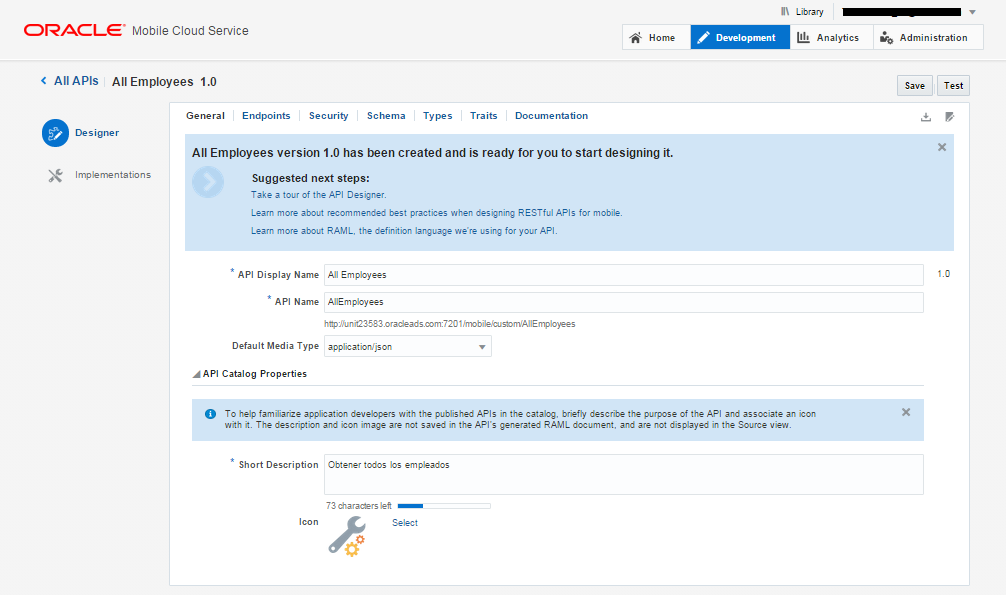Open the Administration menu
1006x595 pixels.
coord(928,37)
